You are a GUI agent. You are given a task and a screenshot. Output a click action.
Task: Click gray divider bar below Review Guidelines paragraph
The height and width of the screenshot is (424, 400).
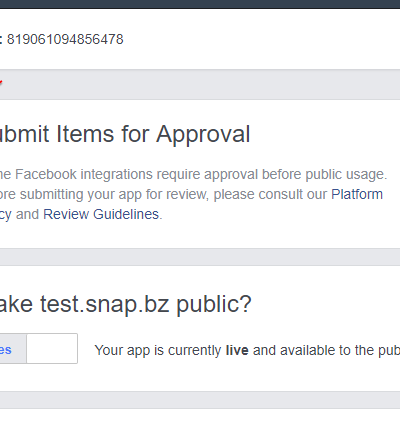point(200,257)
